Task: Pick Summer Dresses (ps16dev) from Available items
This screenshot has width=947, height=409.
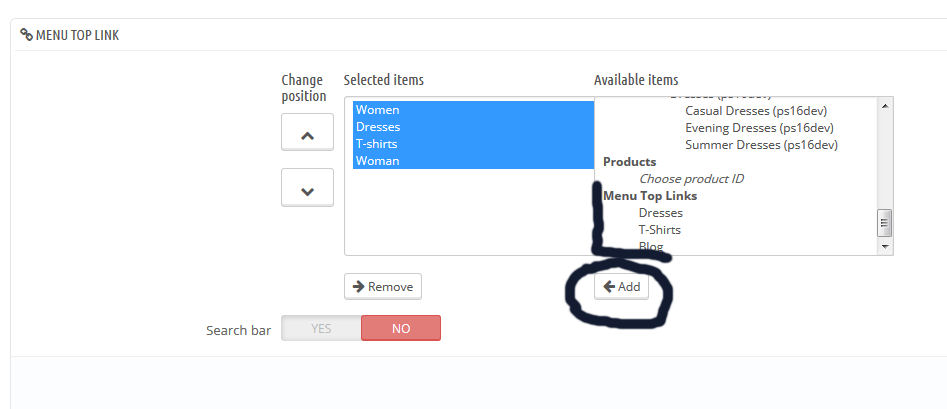Action: (760, 145)
